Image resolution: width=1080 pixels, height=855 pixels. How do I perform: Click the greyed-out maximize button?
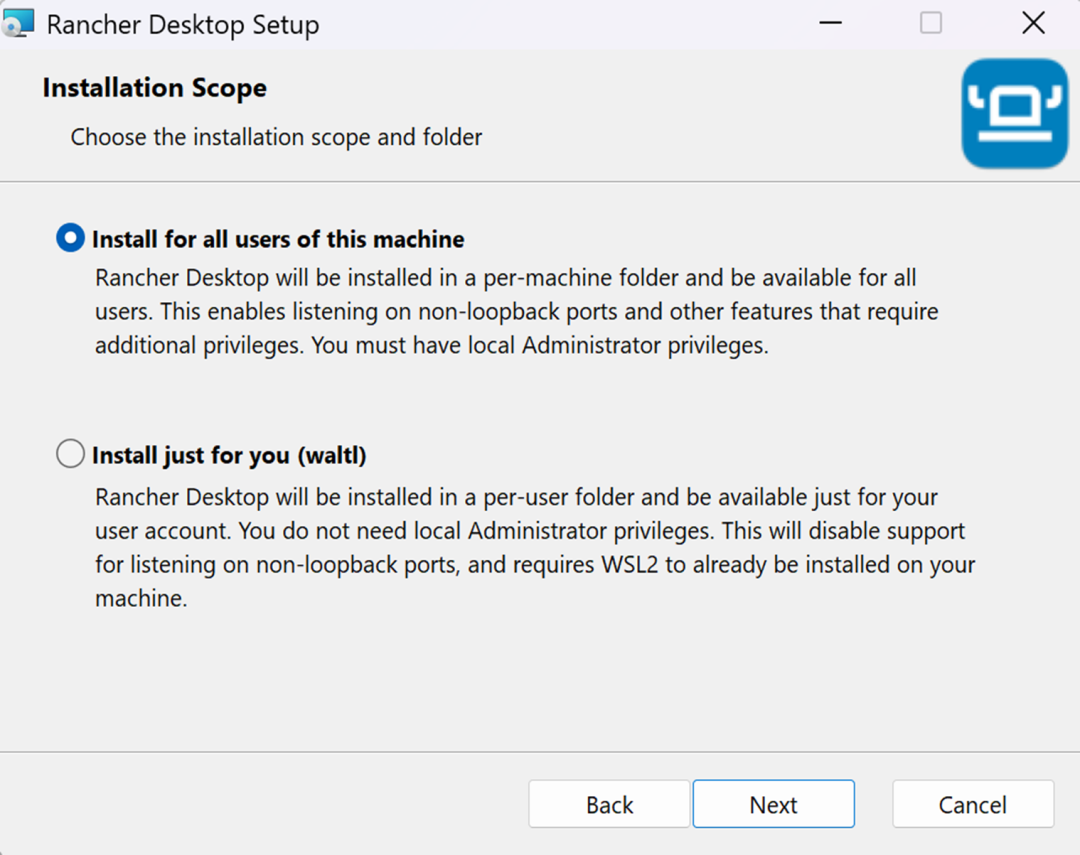tap(931, 24)
